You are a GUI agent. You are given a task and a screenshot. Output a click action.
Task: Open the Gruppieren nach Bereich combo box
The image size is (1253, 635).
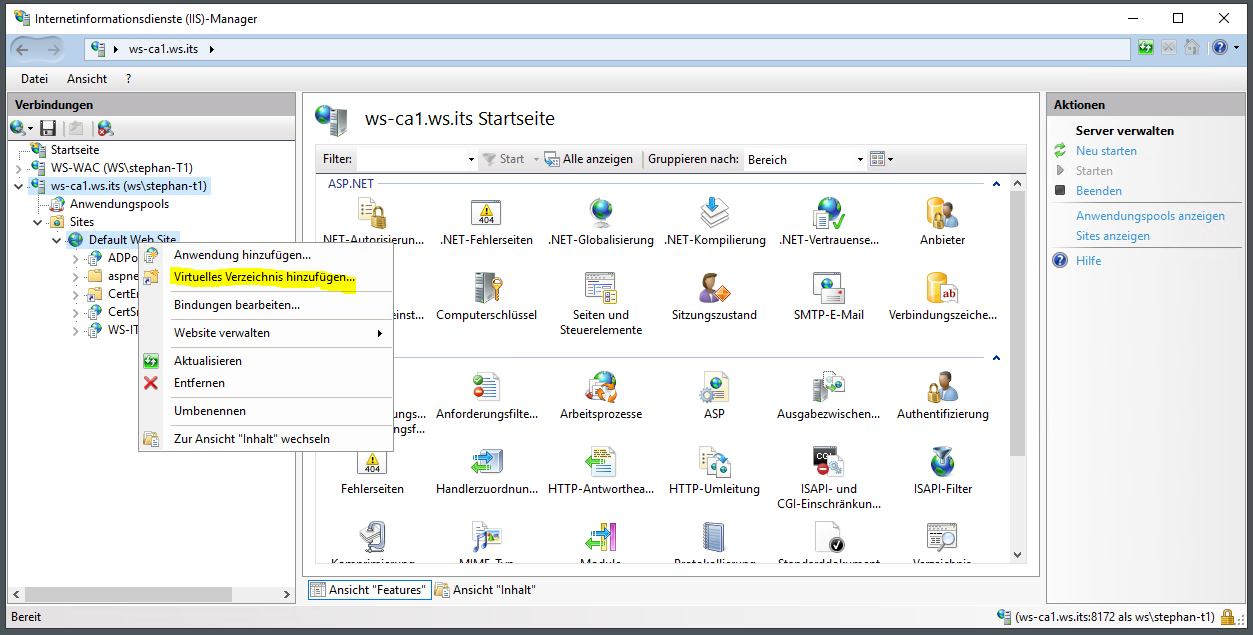point(805,159)
